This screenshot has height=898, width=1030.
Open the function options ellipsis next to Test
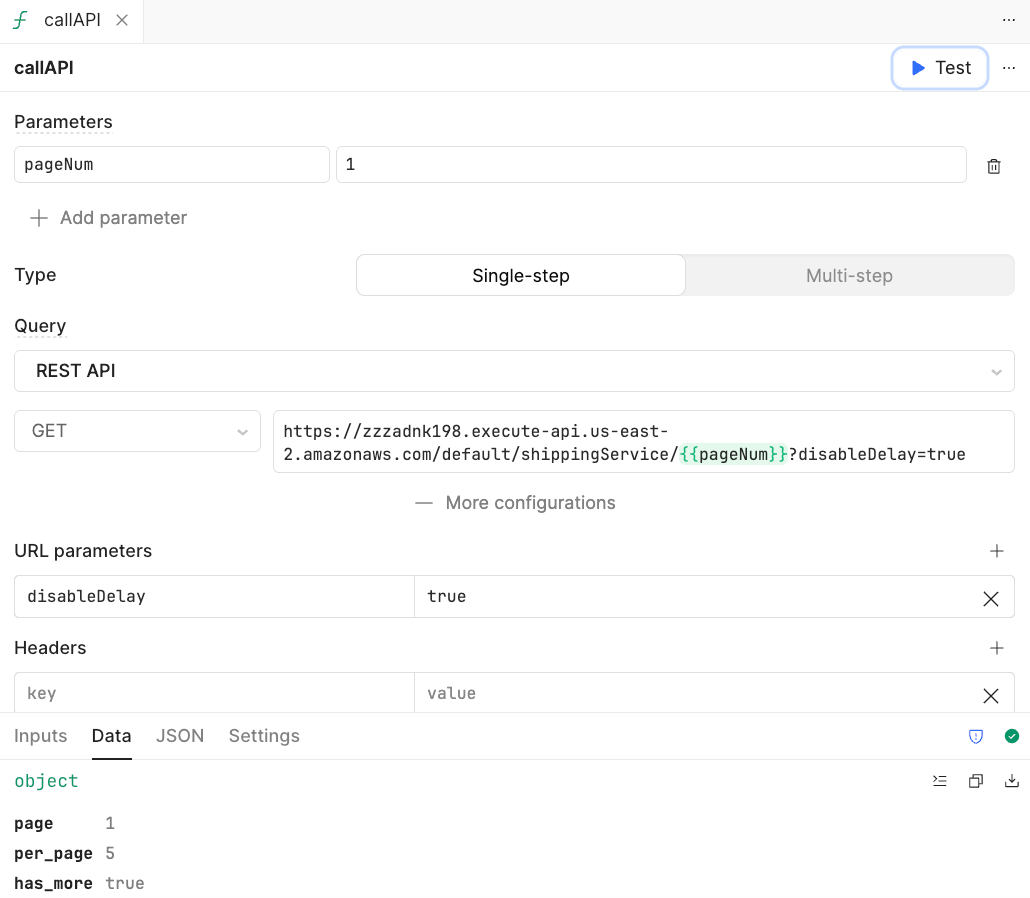click(x=1008, y=68)
